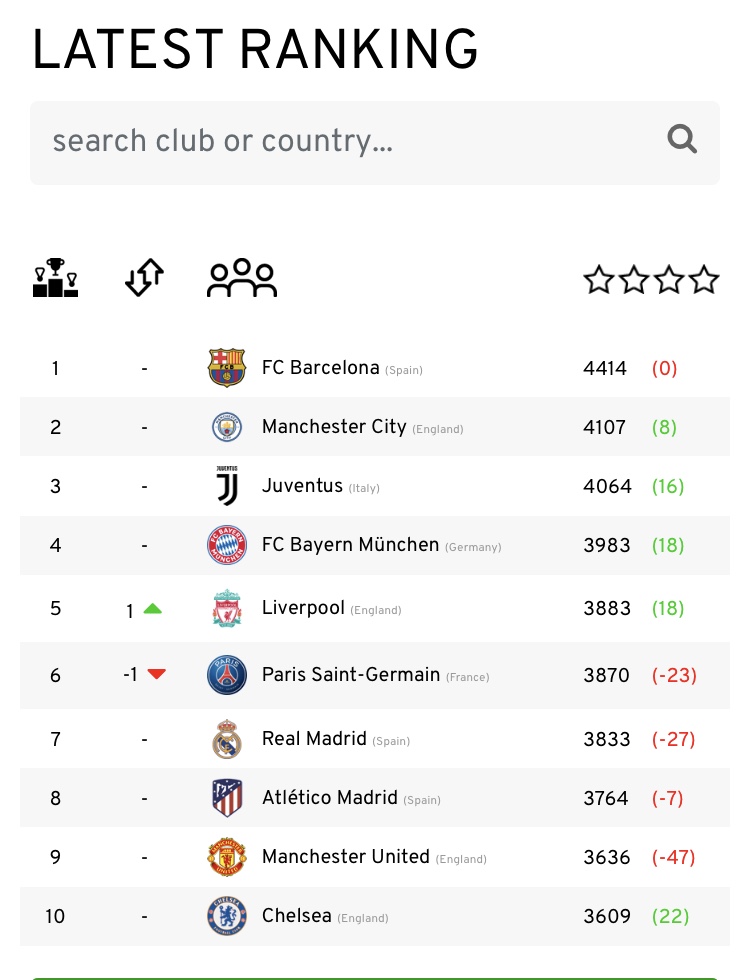The width and height of the screenshot is (750, 980).
Task: Open the Liverpool club link
Action: [x=303, y=608]
